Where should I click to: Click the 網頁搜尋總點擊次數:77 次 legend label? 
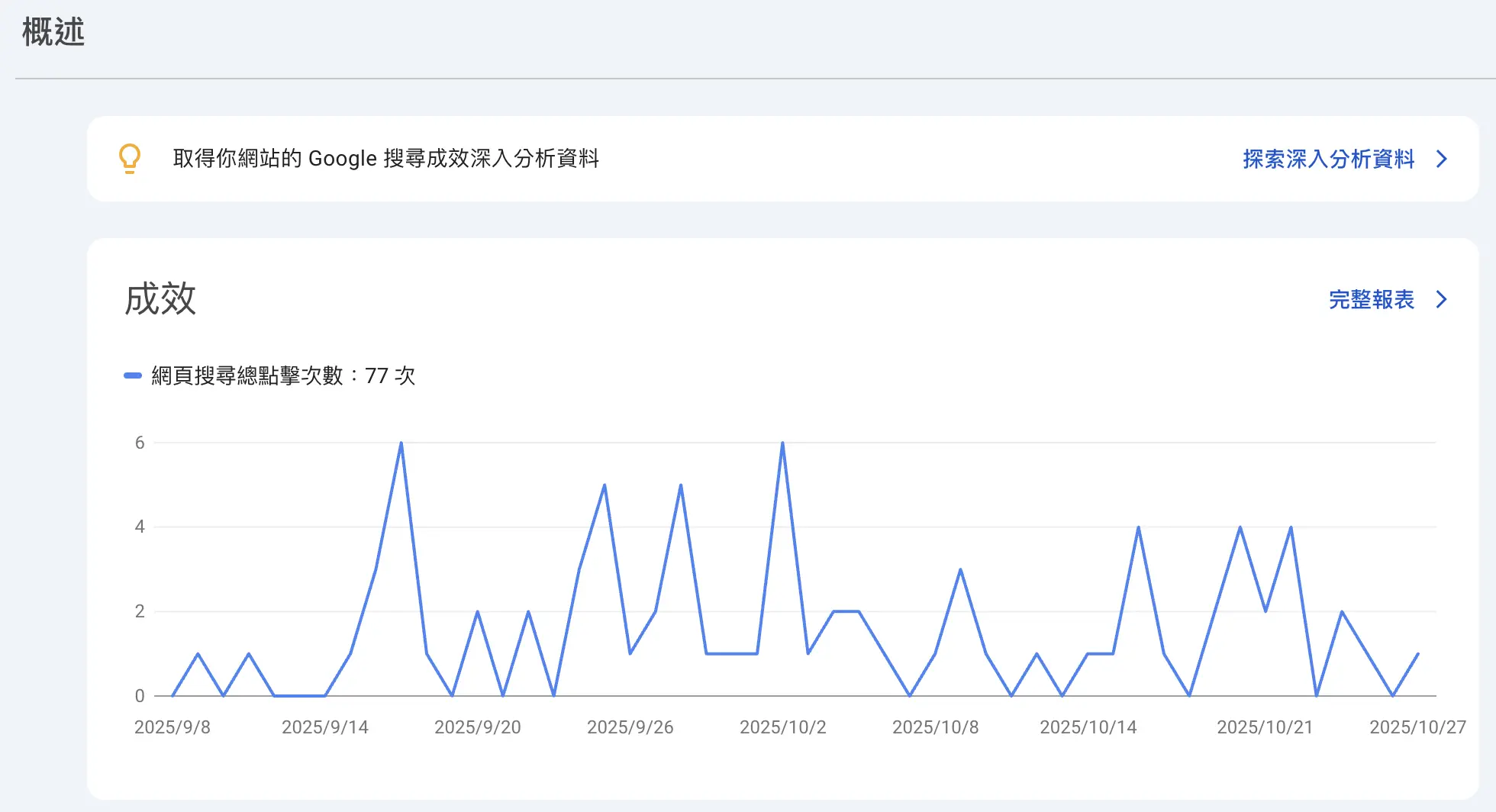(x=283, y=375)
